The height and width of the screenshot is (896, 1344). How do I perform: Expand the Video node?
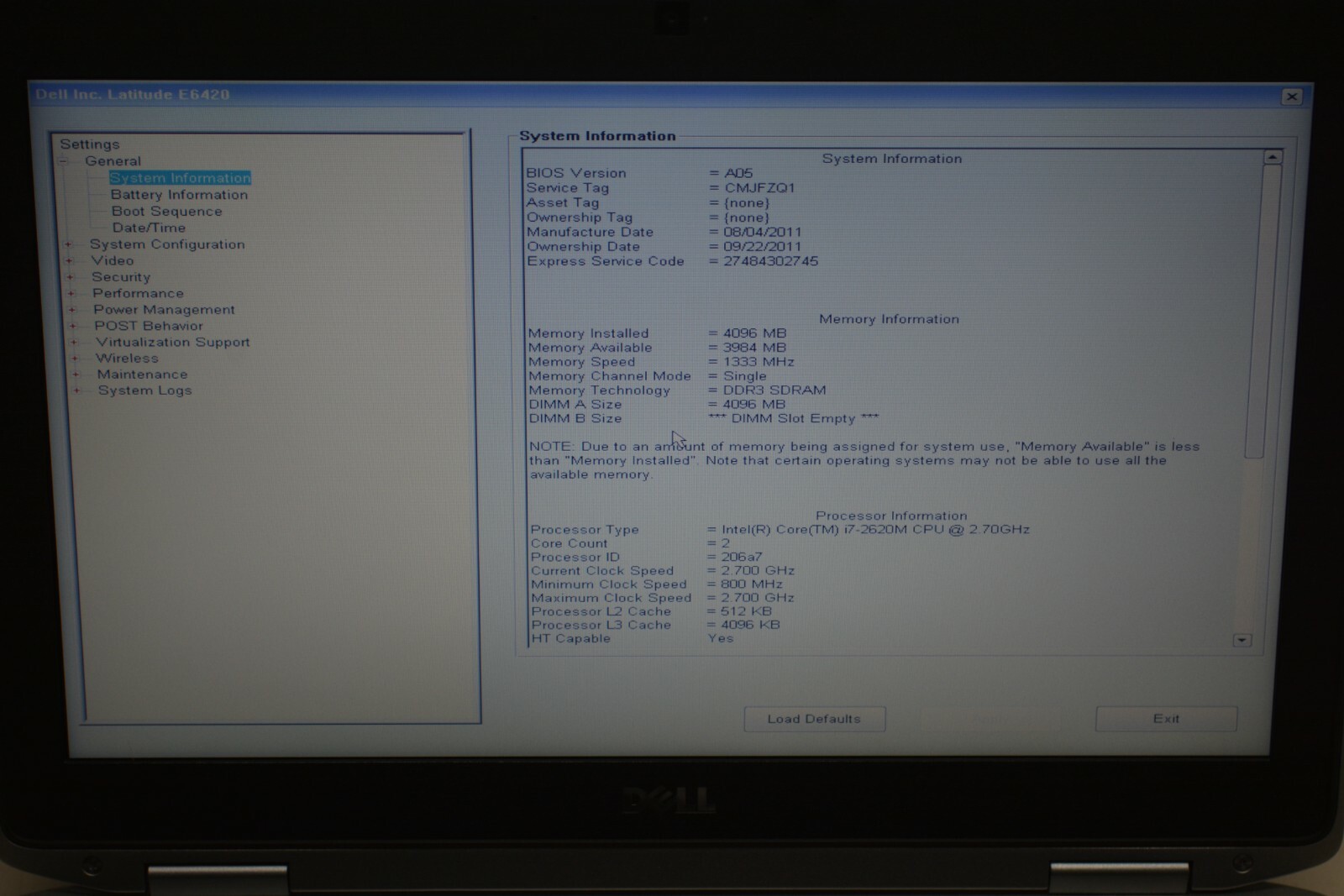pos(70,260)
